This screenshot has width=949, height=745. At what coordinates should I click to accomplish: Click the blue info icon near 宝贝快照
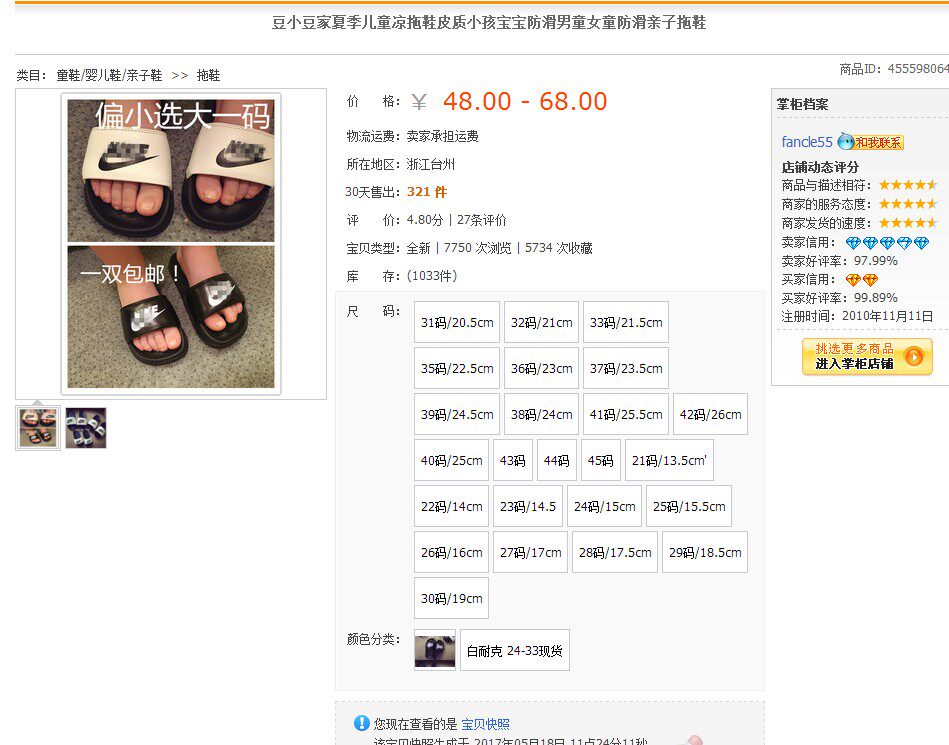pos(361,723)
